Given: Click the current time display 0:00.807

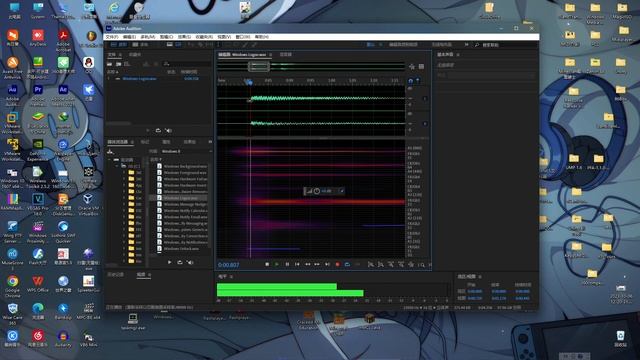Looking at the screenshot, I should coord(229,265).
